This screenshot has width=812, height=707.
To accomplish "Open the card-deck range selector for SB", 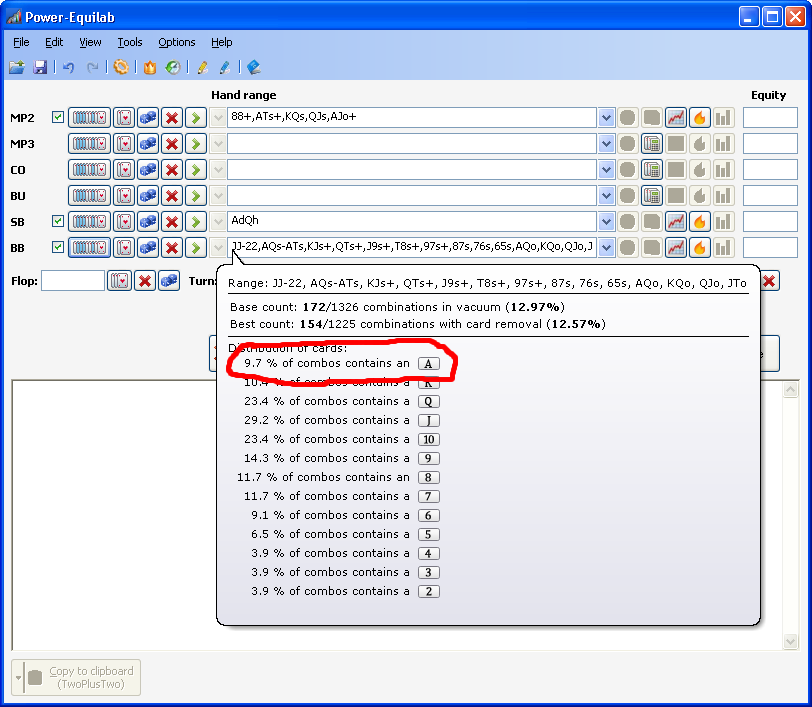I will tap(89, 221).
